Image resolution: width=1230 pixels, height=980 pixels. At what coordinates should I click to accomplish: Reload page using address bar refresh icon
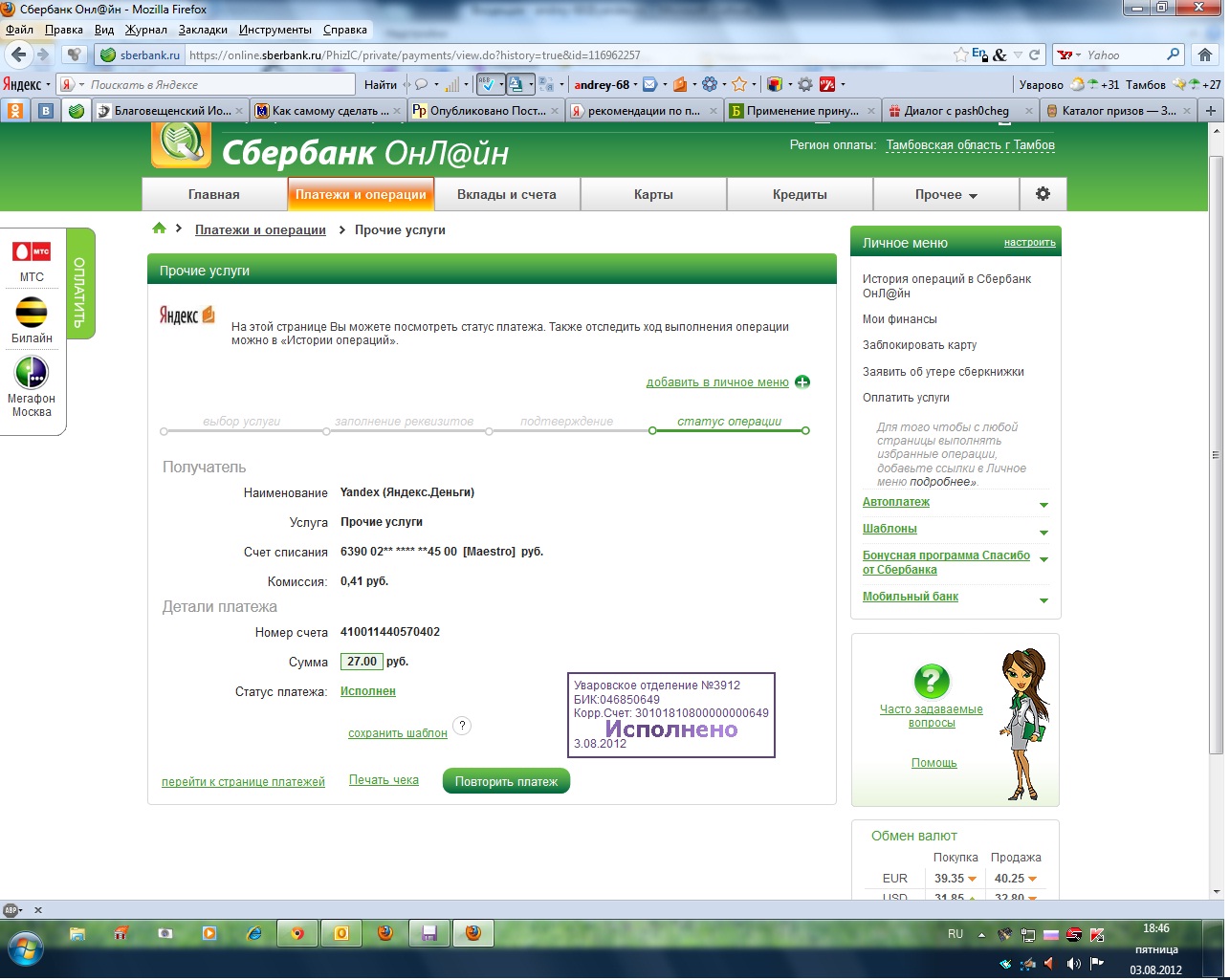tap(1034, 54)
